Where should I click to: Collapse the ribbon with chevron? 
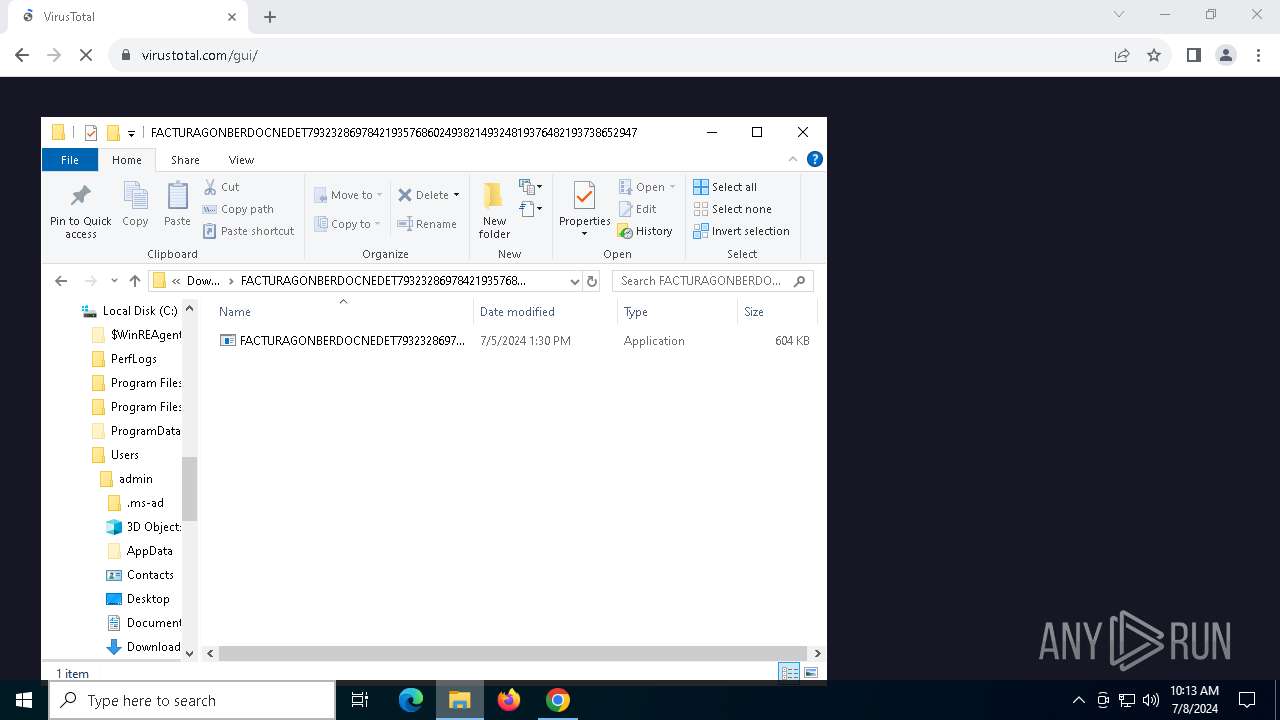tap(793, 159)
